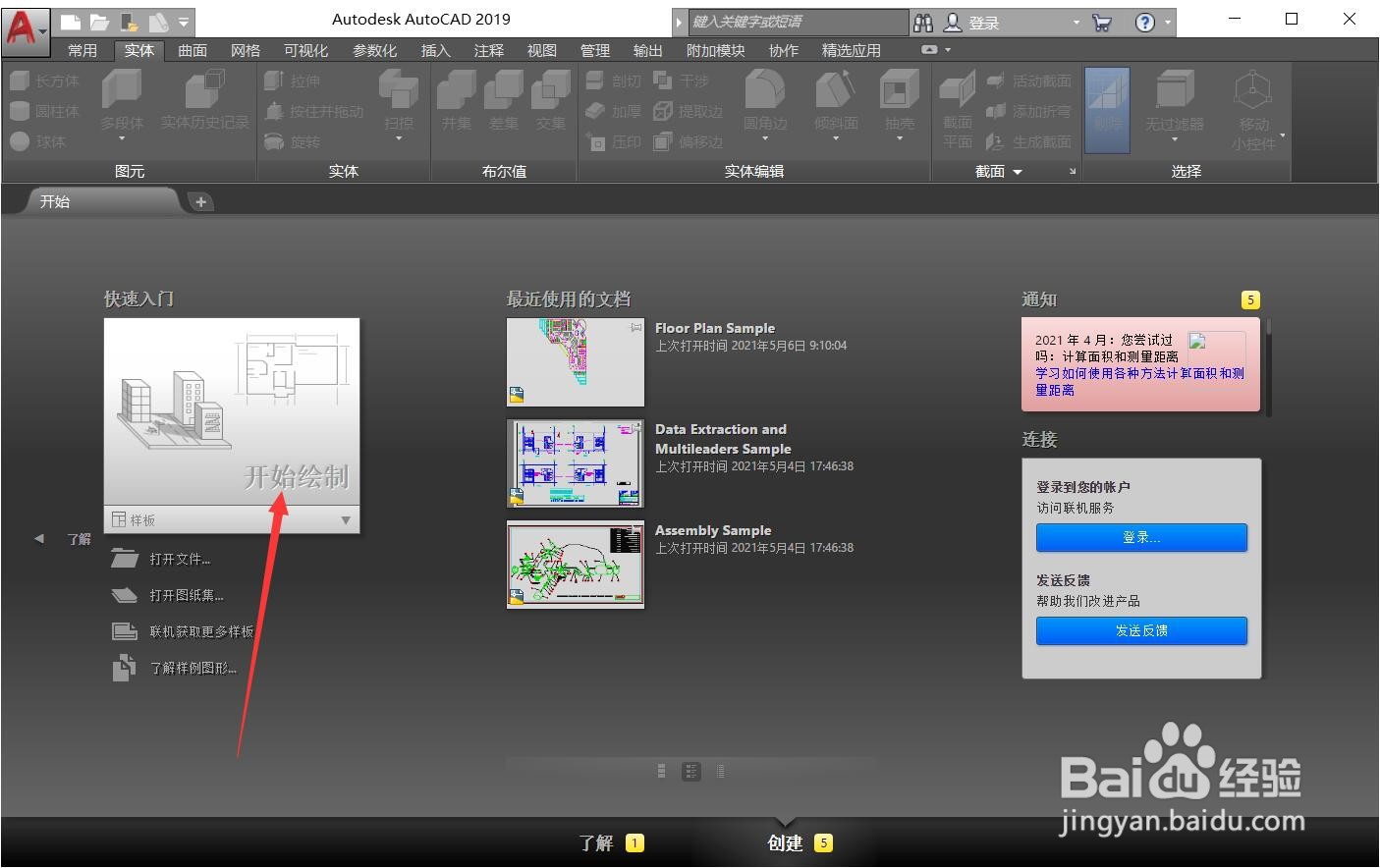The width and height of the screenshot is (1380, 868).
Task: Select the Extrude (拉伸) tool
Action: pyautogui.click(x=293, y=81)
